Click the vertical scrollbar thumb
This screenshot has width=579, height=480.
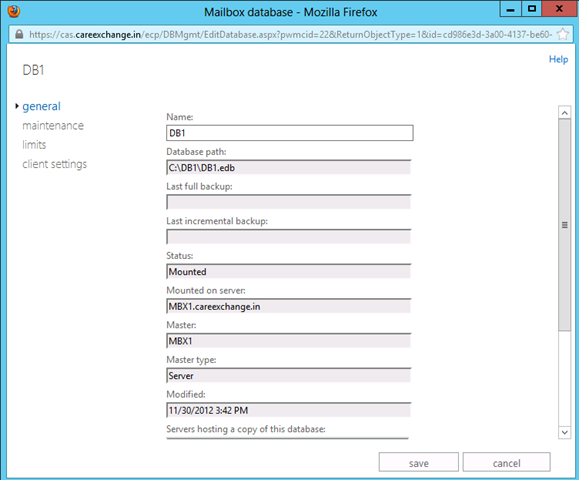tap(564, 225)
